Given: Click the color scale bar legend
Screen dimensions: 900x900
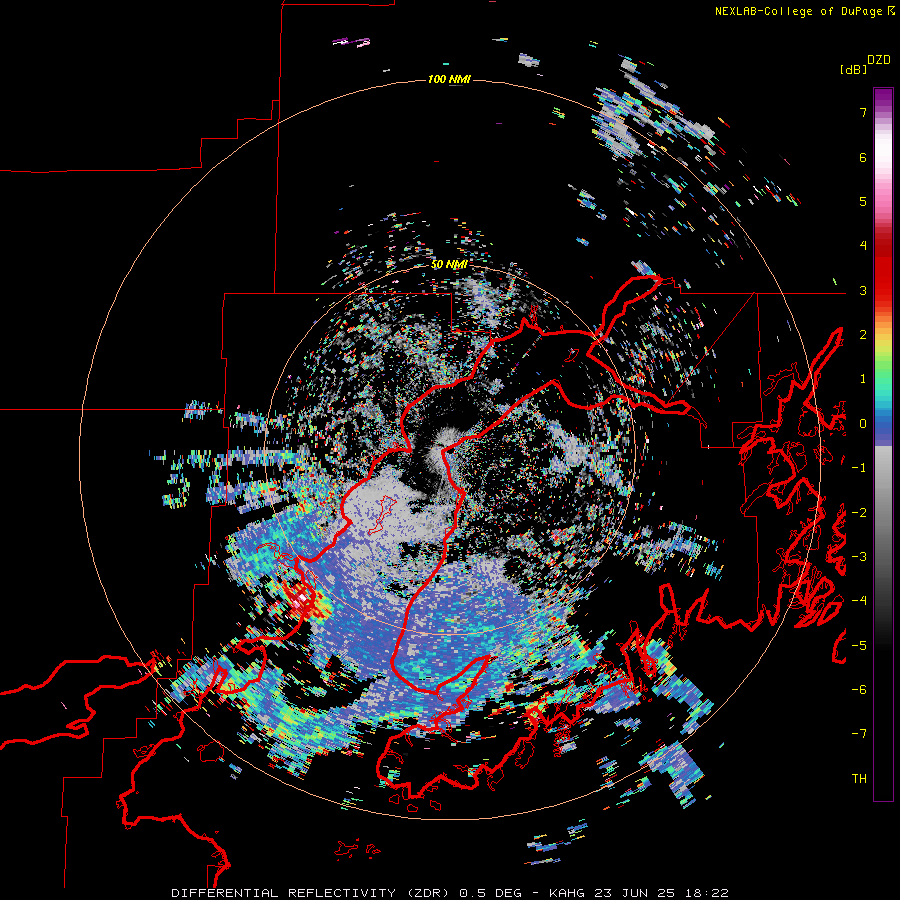Looking at the screenshot, I should tap(883, 444).
